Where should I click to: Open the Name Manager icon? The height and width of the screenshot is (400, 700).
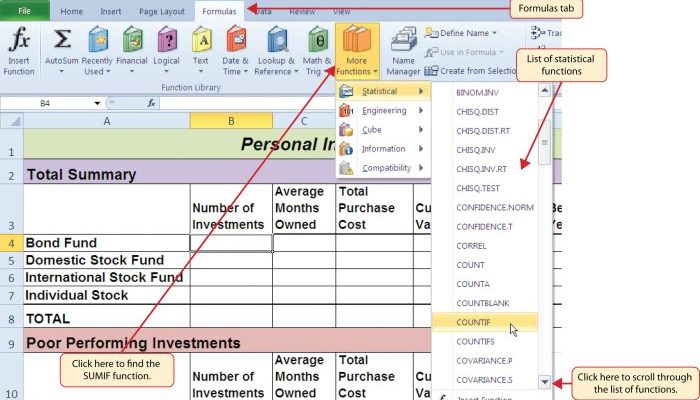click(x=403, y=40)
